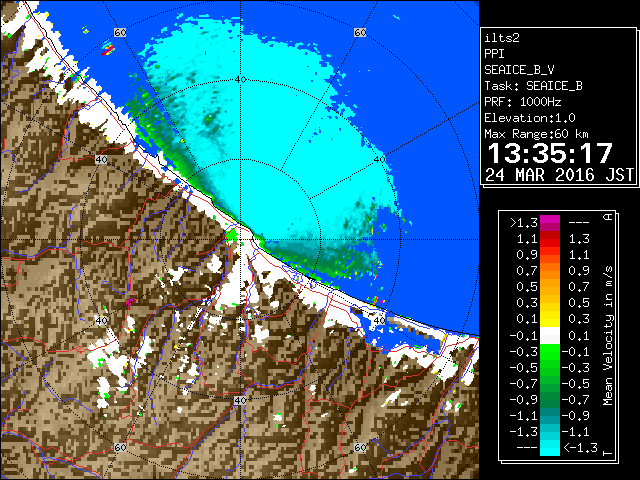Click the northwest '60' range ring label

(x=120, y=33)
